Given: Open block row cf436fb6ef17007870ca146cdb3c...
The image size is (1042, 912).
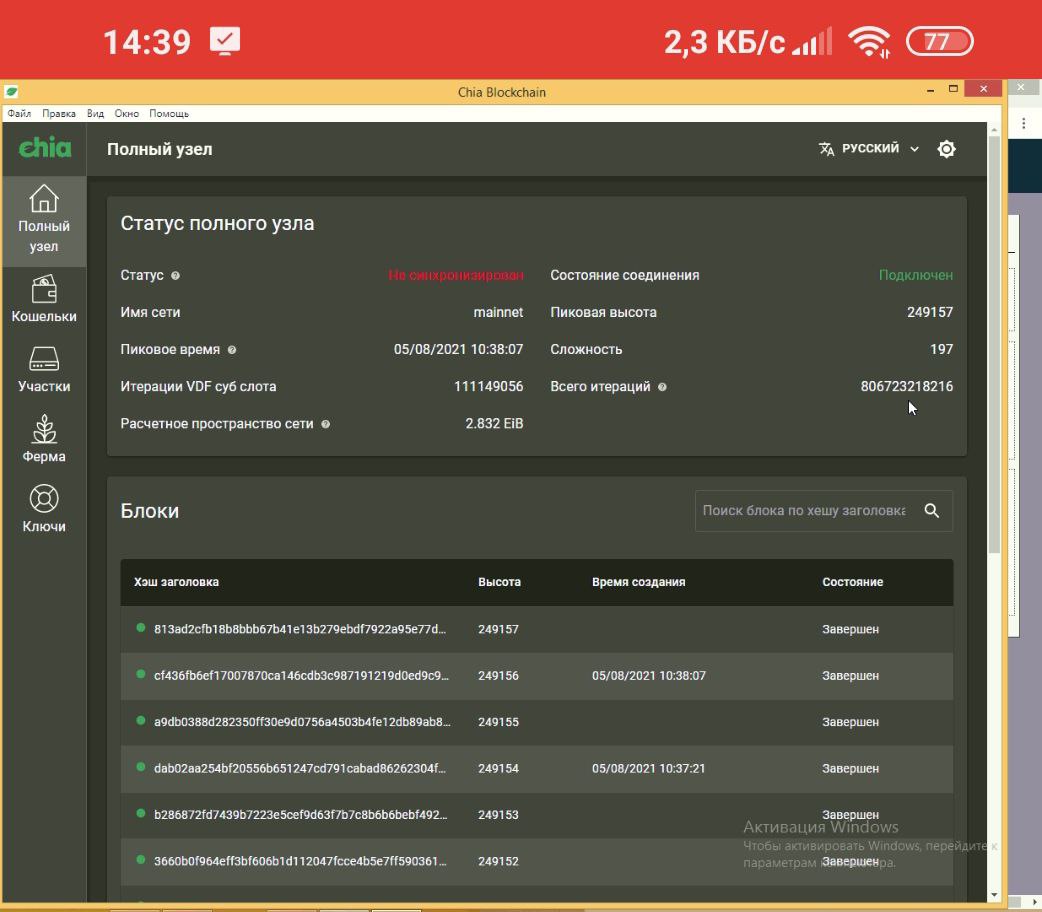Looking at the screenshot, I should (x=536, y=675).
